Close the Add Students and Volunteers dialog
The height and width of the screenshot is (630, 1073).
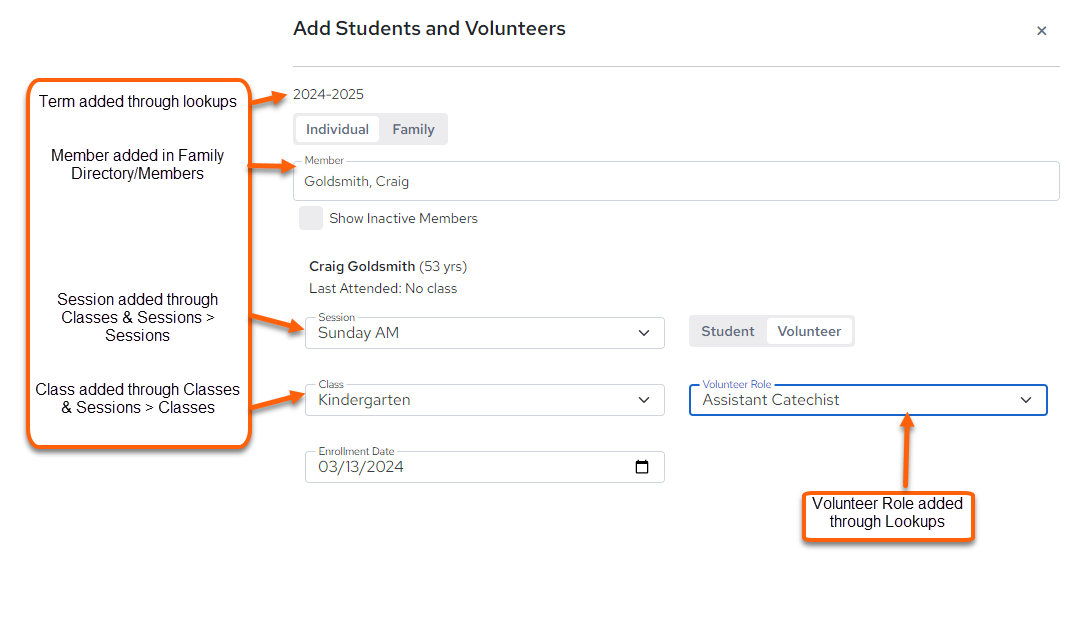click(x=1041, y=31)
